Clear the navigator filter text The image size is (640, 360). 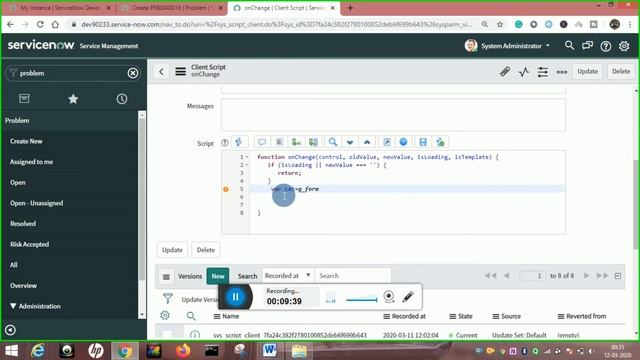tap(133, 73)
